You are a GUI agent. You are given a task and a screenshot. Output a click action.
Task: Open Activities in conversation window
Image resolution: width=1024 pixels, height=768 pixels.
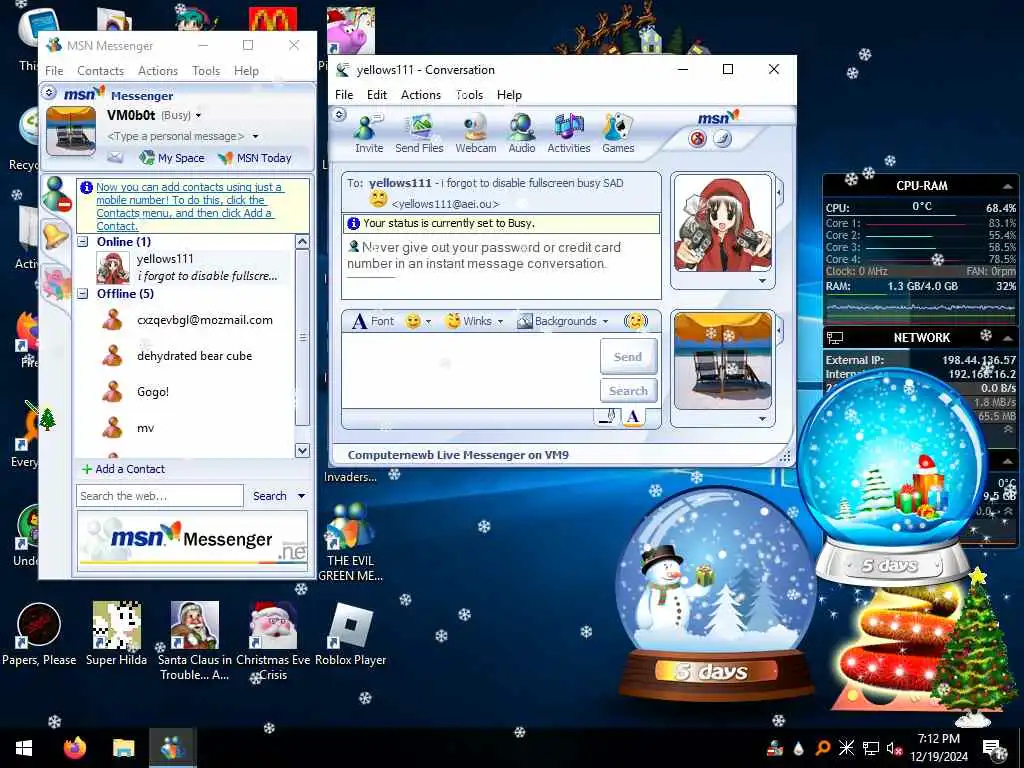[569, 134]
